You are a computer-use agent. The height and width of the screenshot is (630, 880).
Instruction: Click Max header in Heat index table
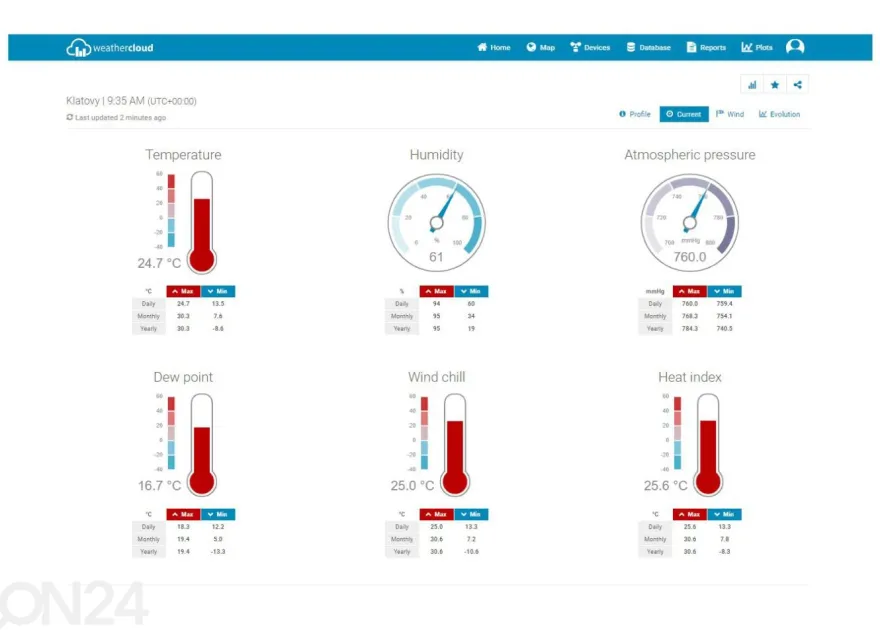point(690,514)
